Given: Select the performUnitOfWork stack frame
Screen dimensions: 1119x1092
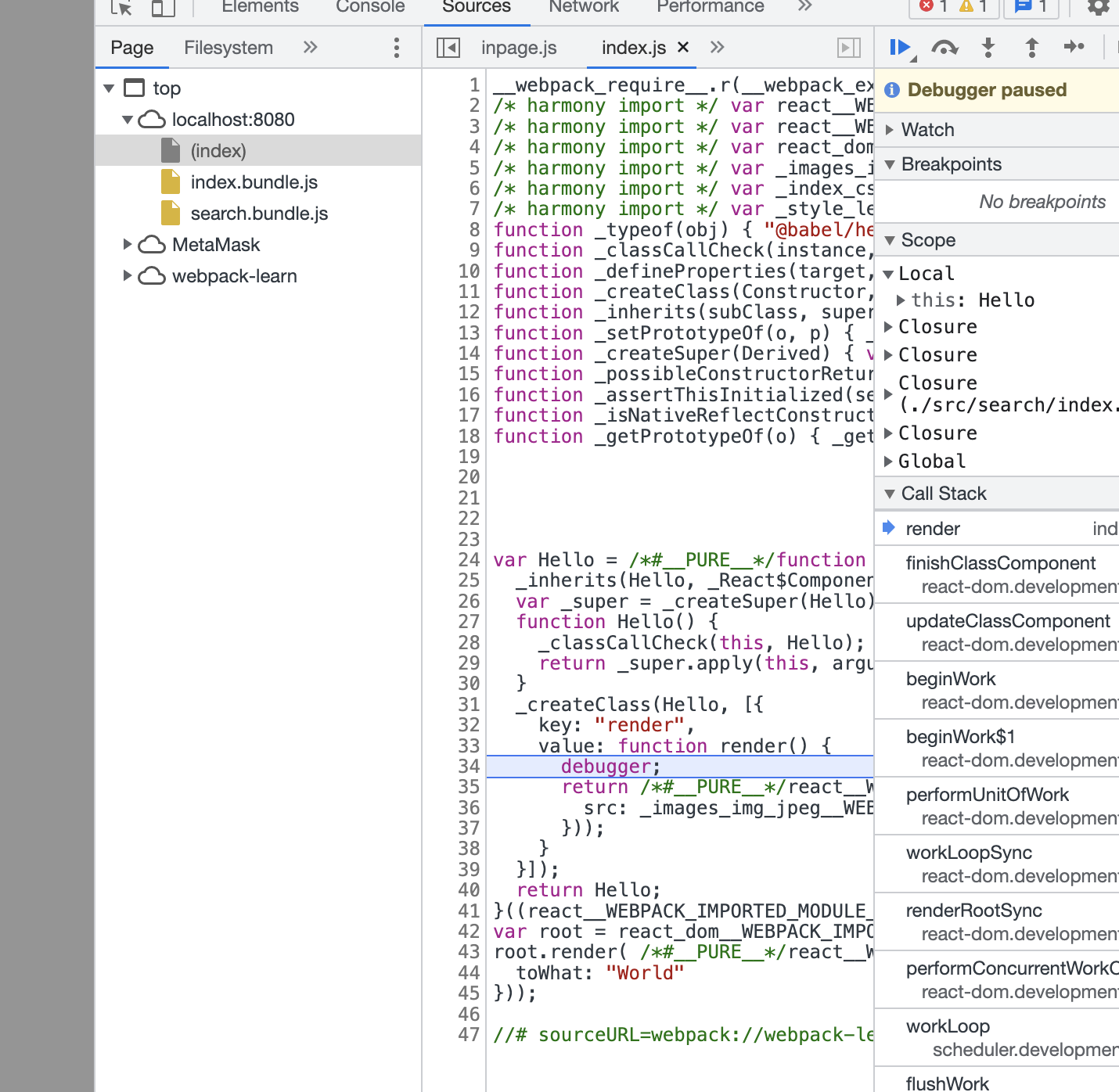Looking at the screenshot, I should [997, 806].
